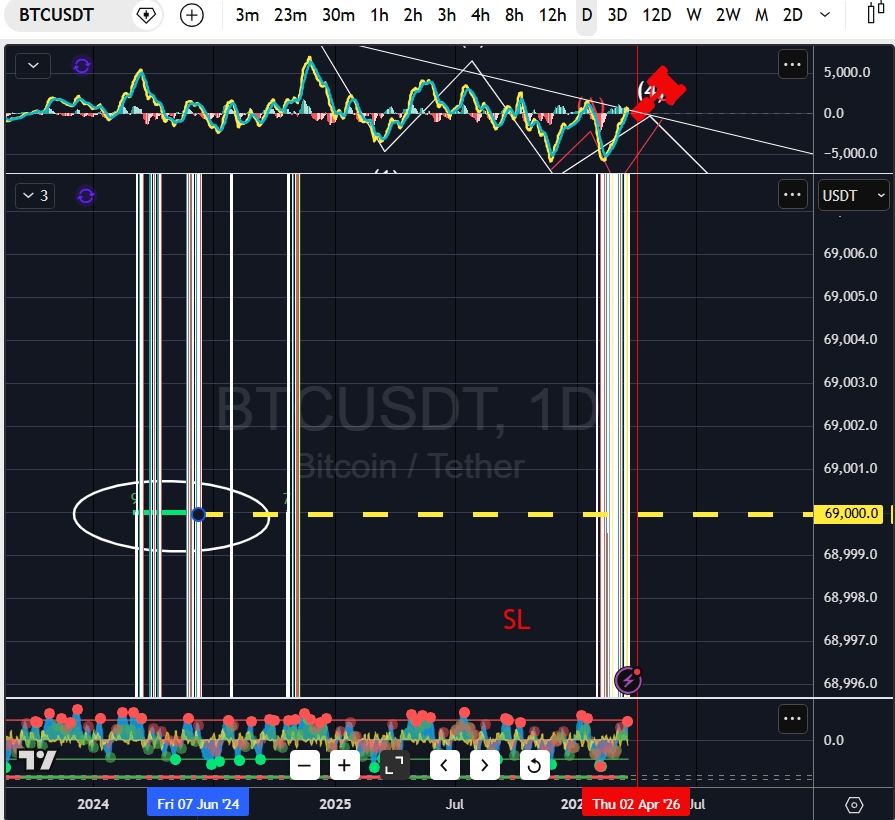Click the diamond icon beside BTCUSDT
The height and width of the screenshot is (820, 895).
[146, 15]
